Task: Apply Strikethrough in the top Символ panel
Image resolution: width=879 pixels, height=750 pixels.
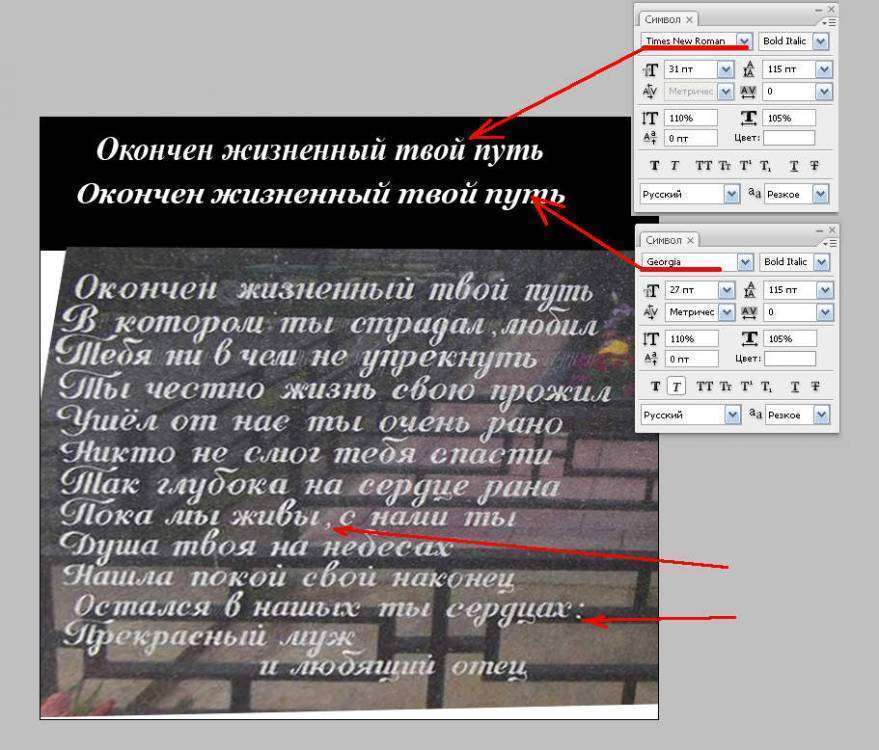Action: click(815, 166)
